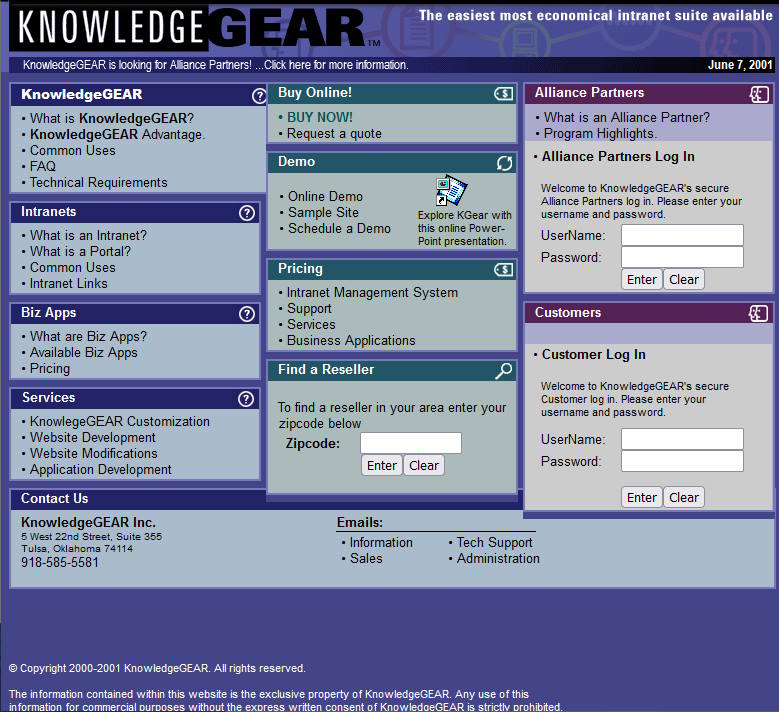Viewport: 779px width, 712px height.
Task: Open Application Development link
Action: 100,470
